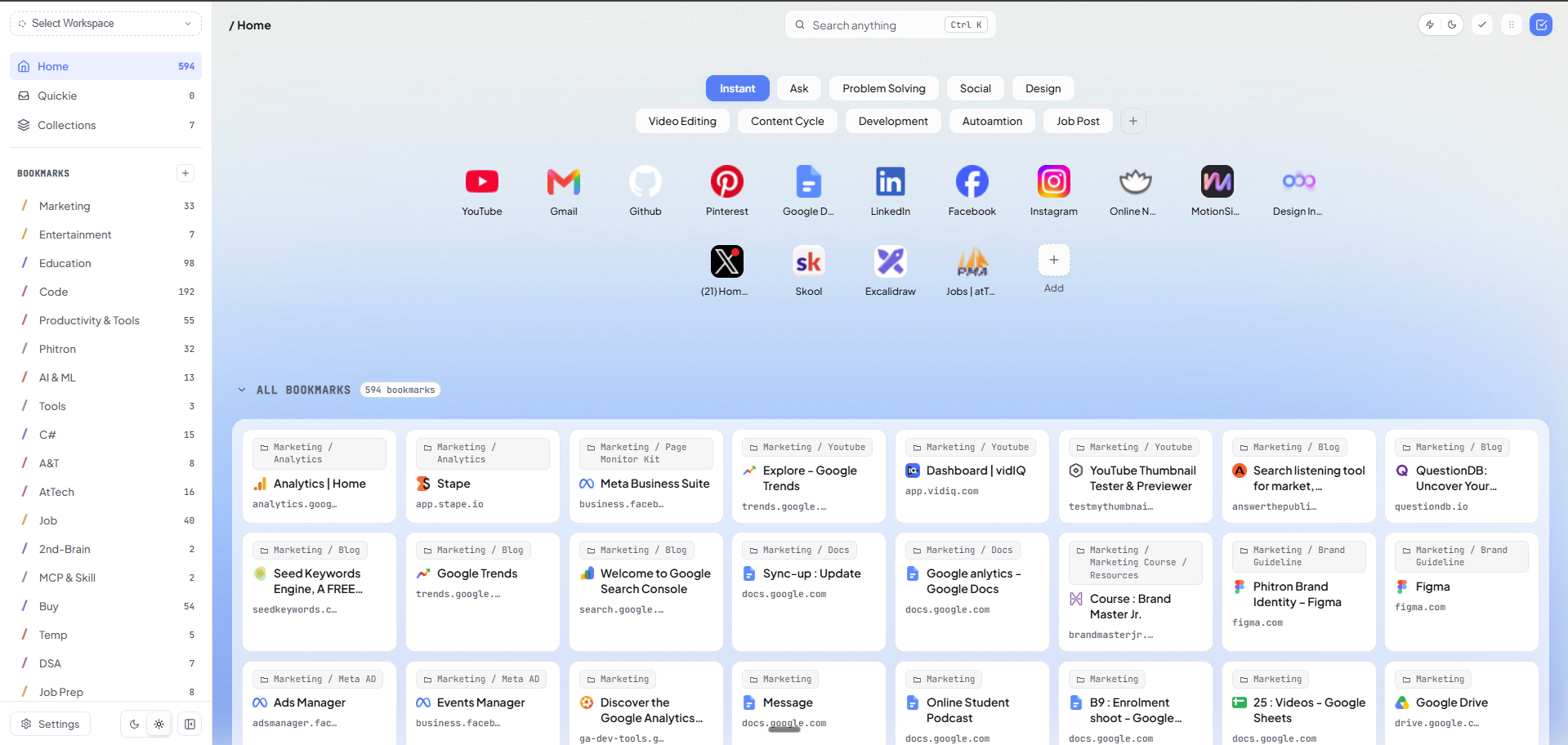Open the Facebook shortcut icon

(972, 181)
